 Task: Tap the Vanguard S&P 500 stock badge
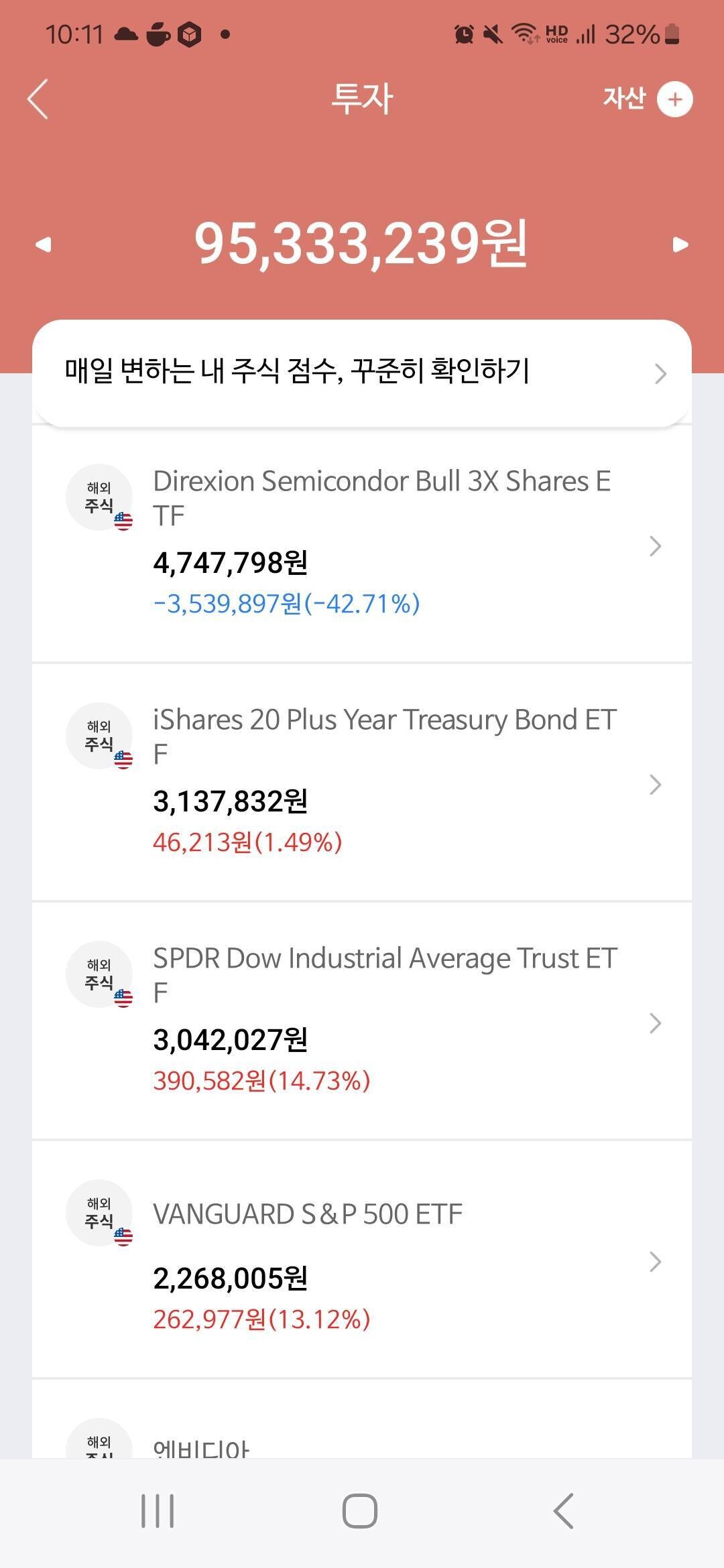pyautogui.click(x=99, y=1213)
